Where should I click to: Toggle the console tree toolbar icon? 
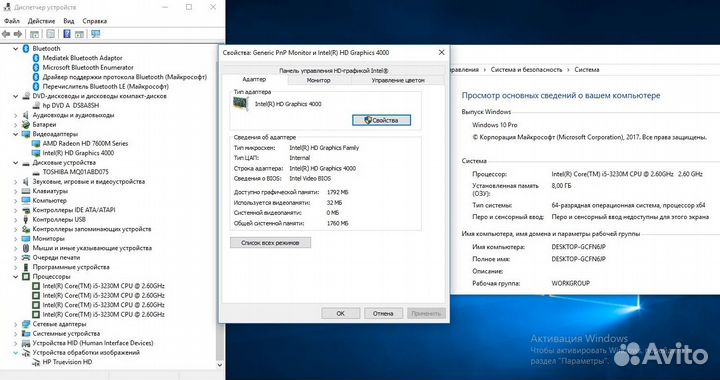(34, 34)
